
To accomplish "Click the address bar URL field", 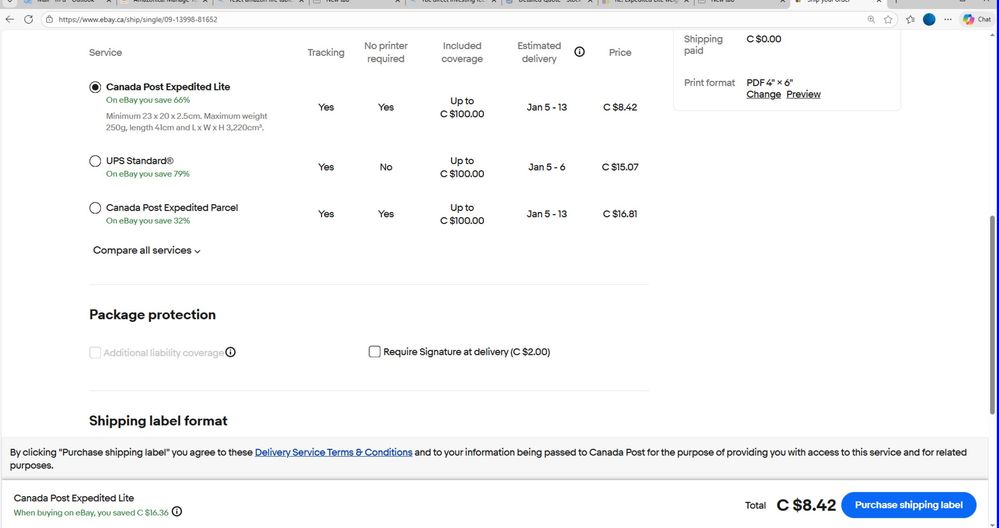I will 400,19.
